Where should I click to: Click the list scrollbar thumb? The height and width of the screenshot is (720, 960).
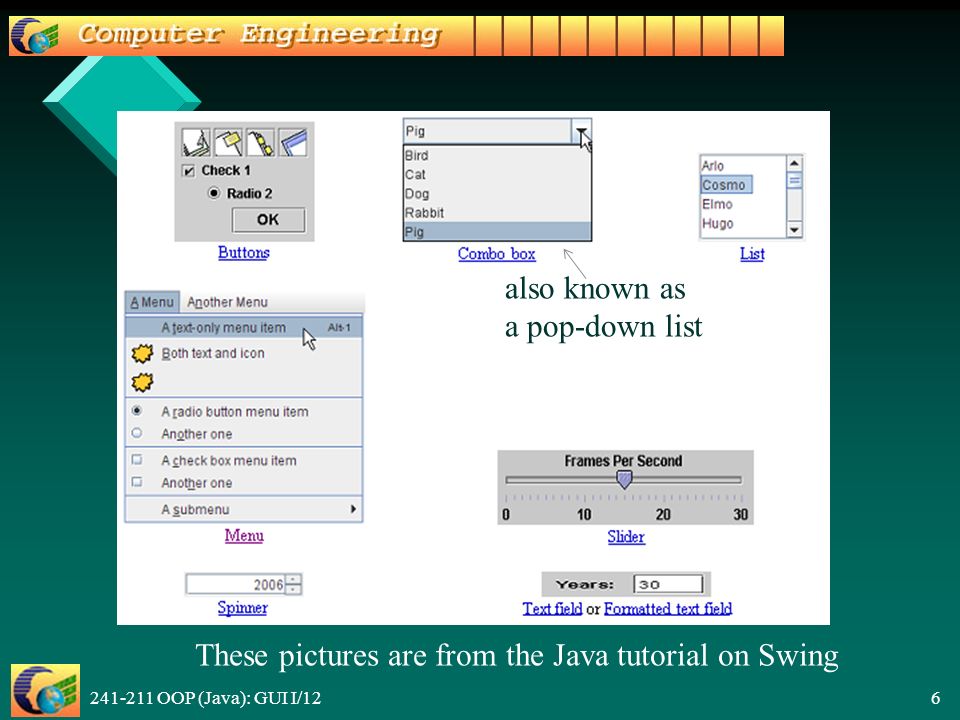point(794,180)
